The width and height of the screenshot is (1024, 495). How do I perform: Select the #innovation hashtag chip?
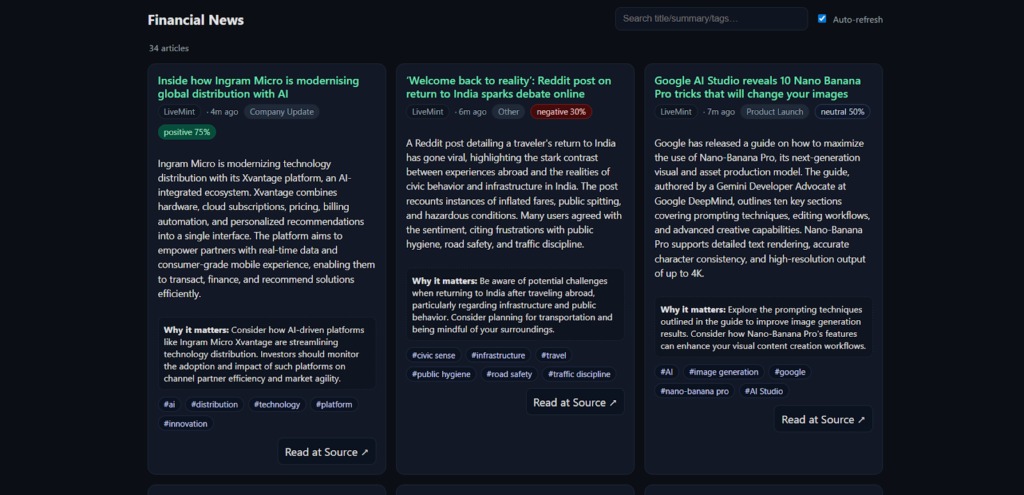(x=185, y=424)
